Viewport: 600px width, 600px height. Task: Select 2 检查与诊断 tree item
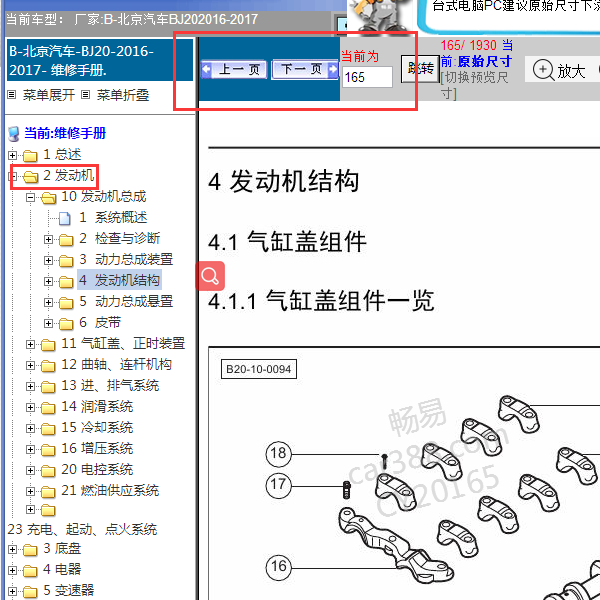[119, 238]
